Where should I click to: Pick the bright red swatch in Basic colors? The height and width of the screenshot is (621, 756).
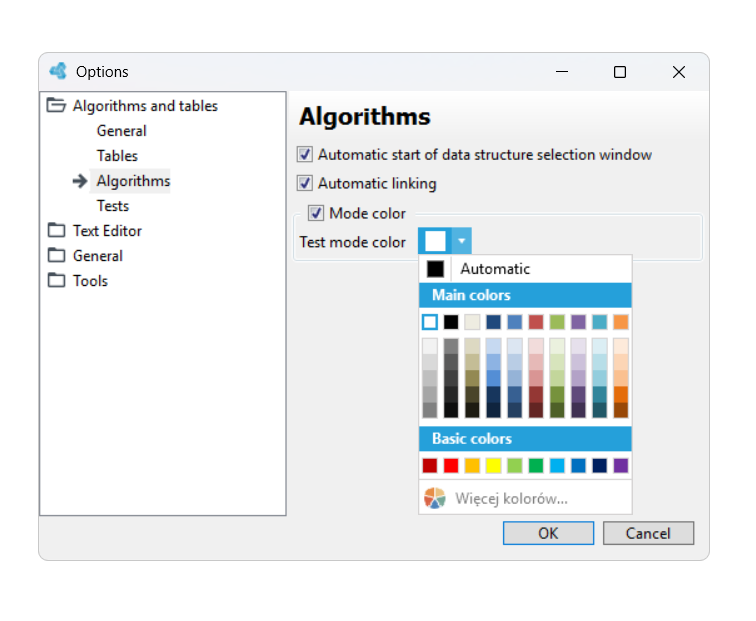[x=451, y=465]
